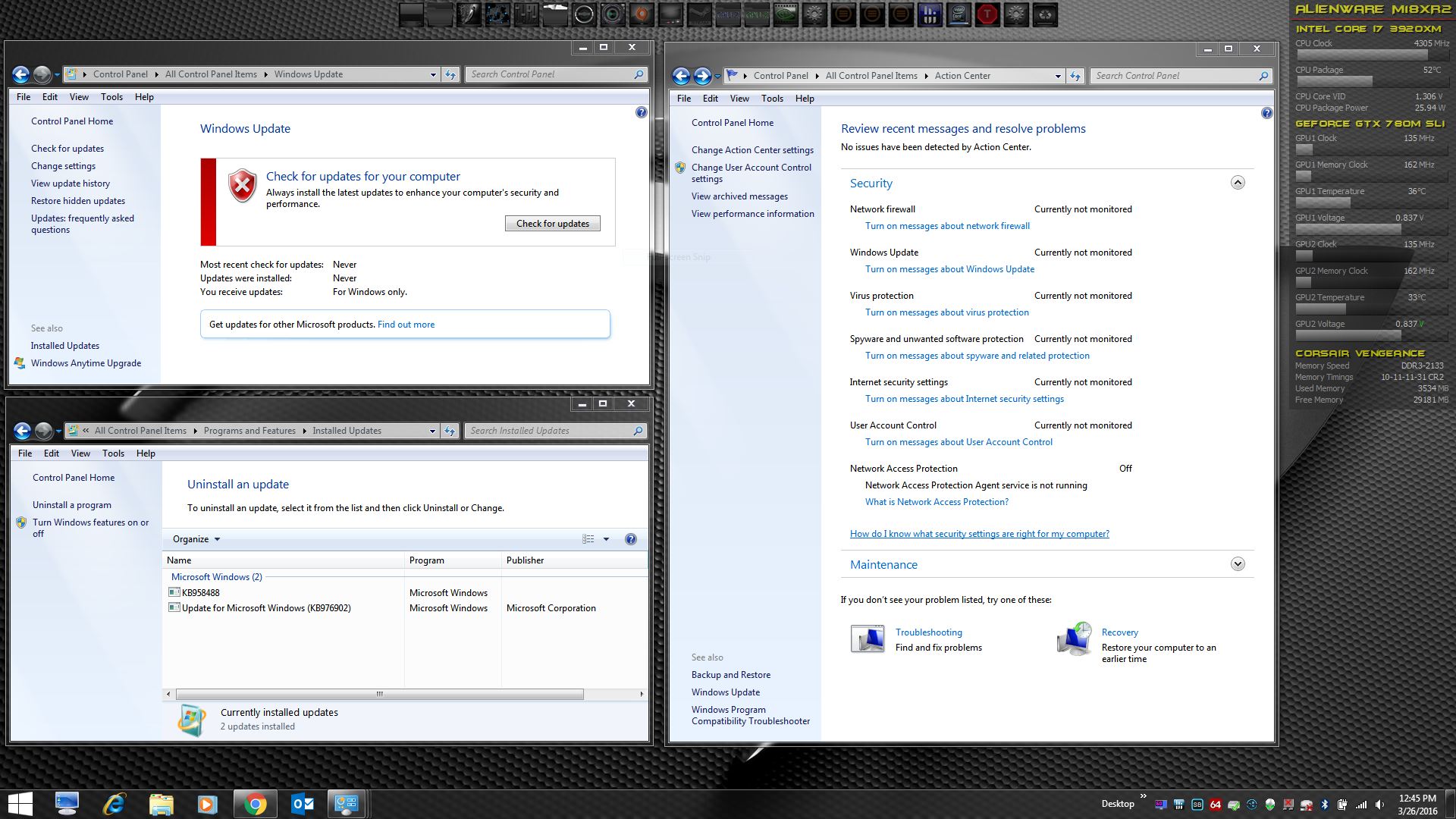Open Help menu in Action Center window
This screenshot has height=819, width=1456.
click(x=805, y=99)
